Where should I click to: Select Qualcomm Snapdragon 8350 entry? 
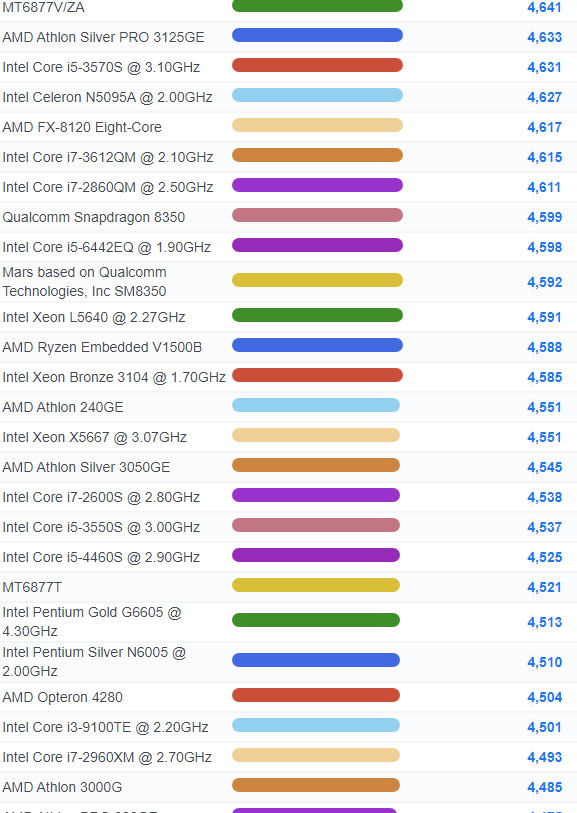[x=94, y=217]
